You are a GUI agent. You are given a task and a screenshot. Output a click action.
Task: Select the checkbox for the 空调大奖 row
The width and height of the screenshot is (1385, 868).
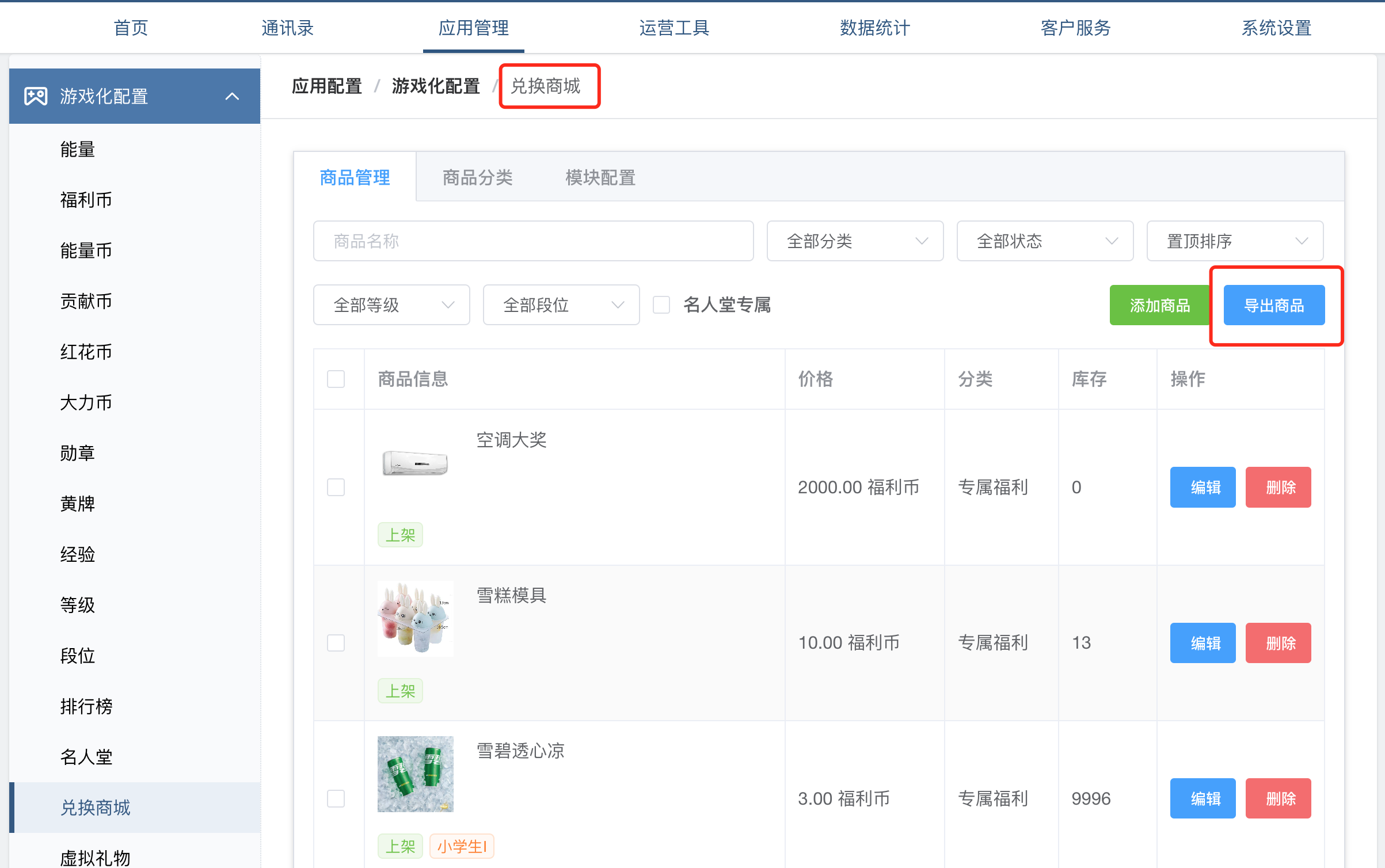[336, 488]
